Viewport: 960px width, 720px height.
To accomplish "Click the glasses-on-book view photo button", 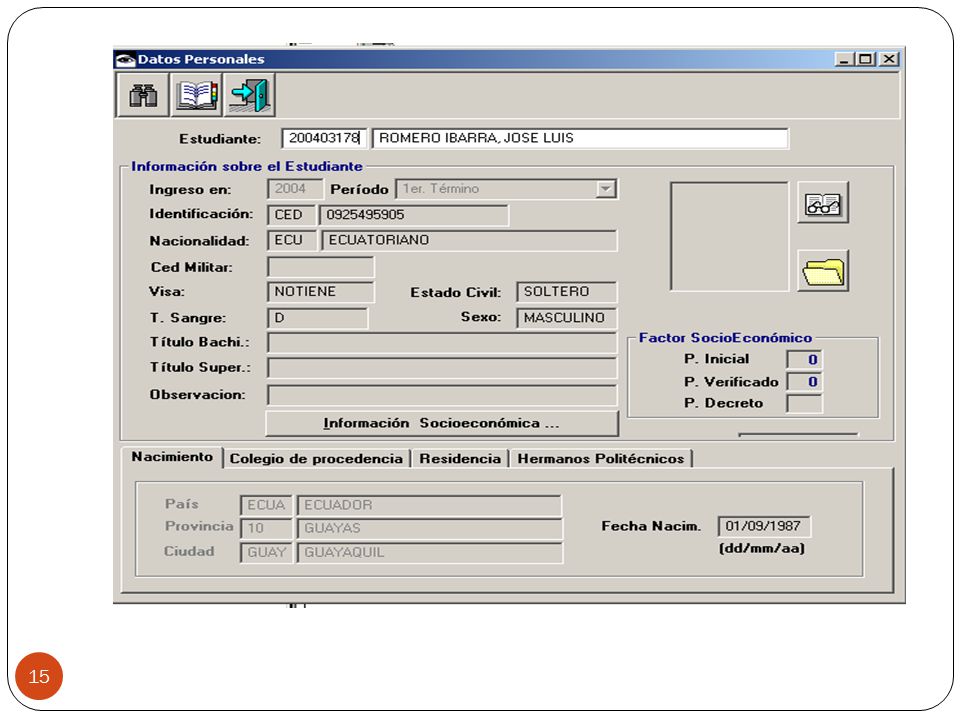I will pos(823,203).
